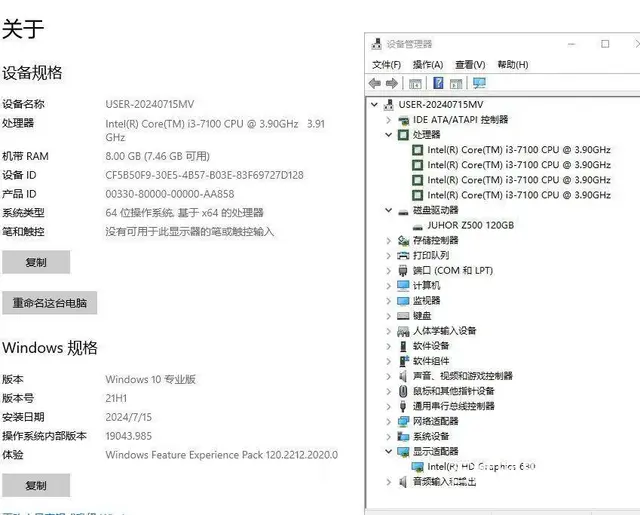The image size is (640, 515).
Task: Click the 打印队列 printer icon
Action: click(403, 256)
